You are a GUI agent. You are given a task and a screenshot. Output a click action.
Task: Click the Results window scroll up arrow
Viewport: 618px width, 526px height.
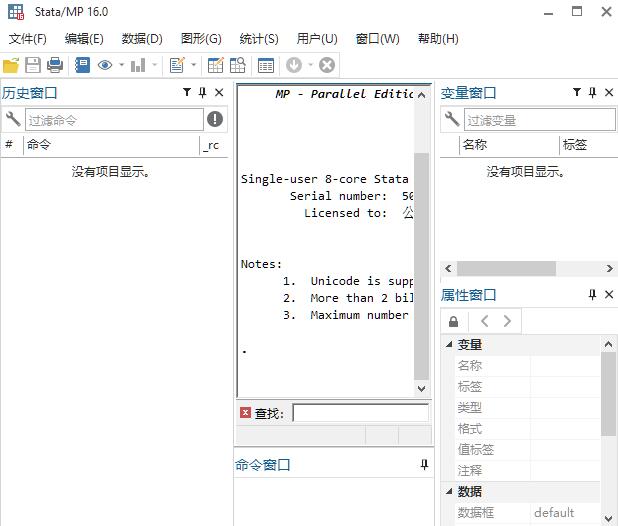click(x=421, y=95)
